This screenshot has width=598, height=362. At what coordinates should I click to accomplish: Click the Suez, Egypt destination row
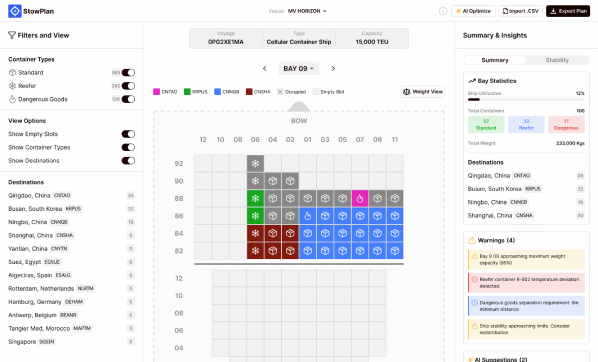71,262
